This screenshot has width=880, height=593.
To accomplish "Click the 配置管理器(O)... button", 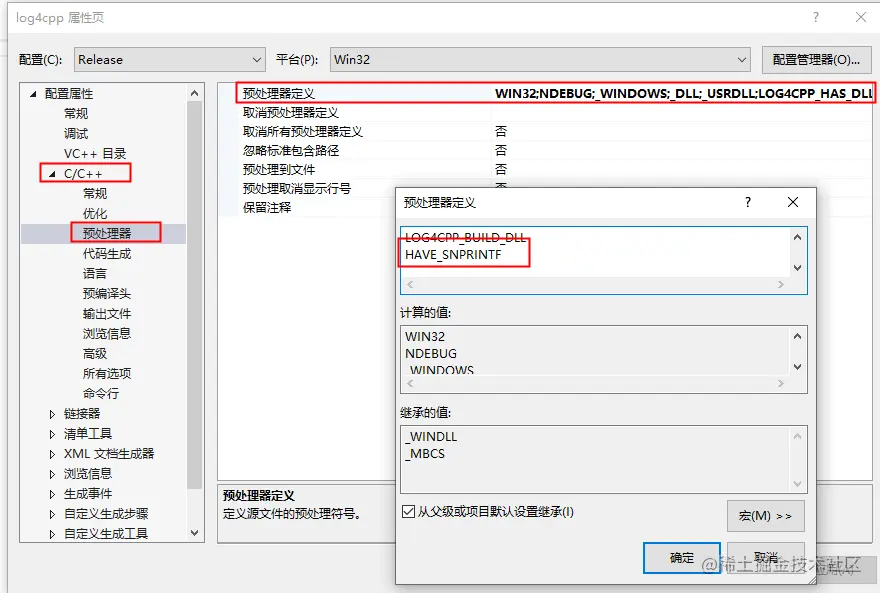I will coord(816,59).
